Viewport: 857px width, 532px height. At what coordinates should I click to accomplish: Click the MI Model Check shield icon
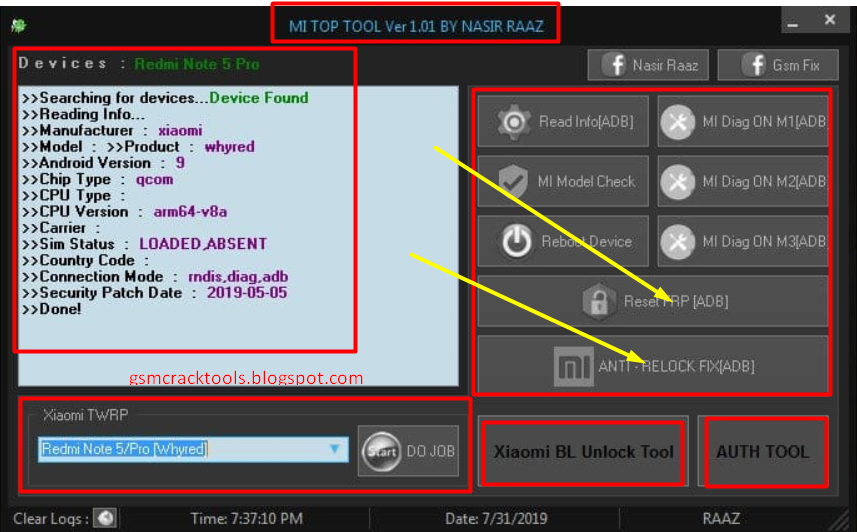coord(513,181)
